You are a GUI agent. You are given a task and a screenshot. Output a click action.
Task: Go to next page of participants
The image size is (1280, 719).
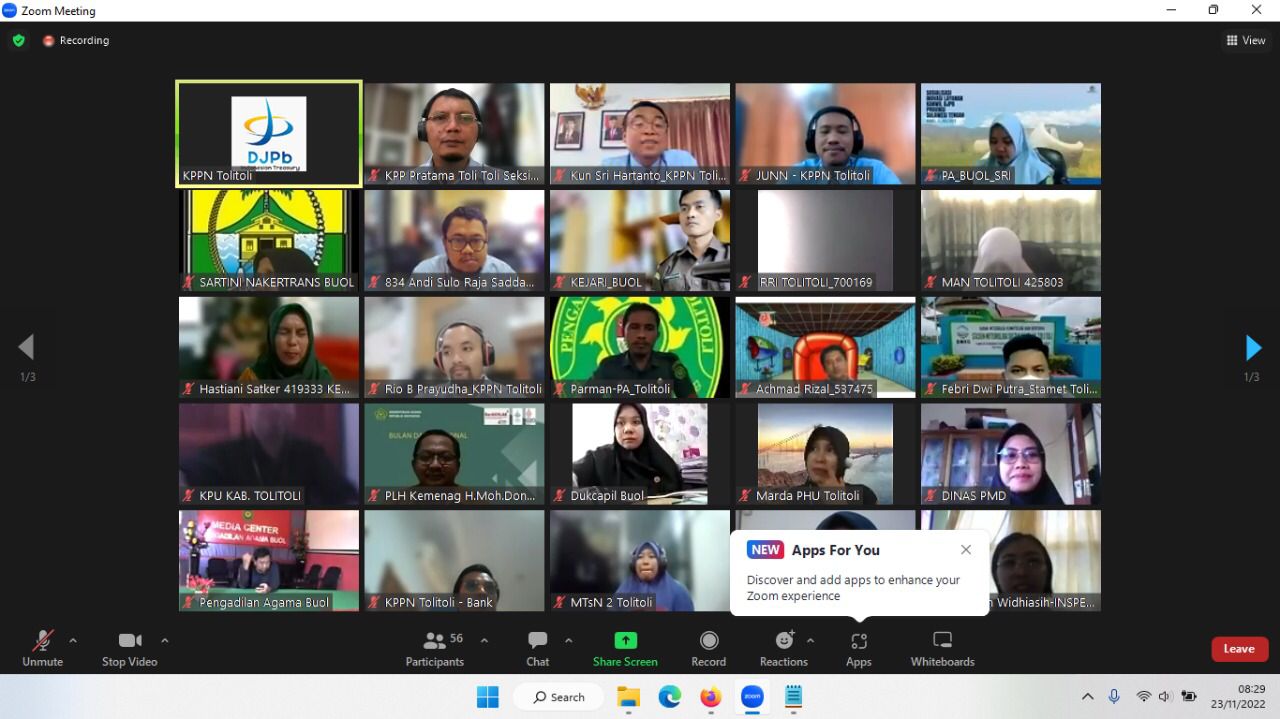coord(1253,347)
